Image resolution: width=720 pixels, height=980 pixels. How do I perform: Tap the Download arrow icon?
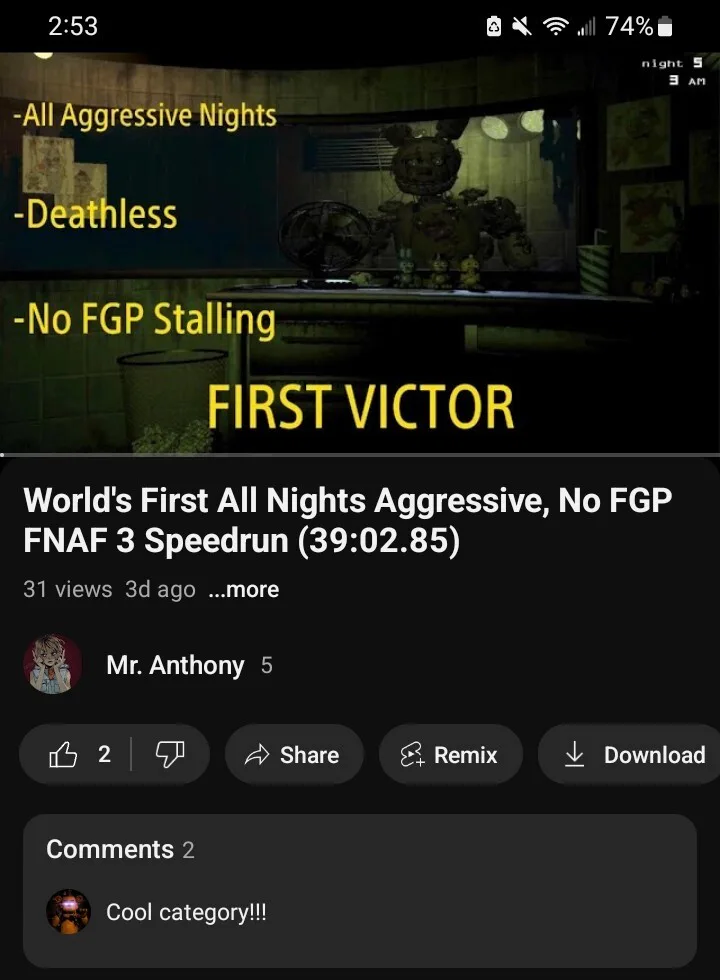tap(574, 754)
